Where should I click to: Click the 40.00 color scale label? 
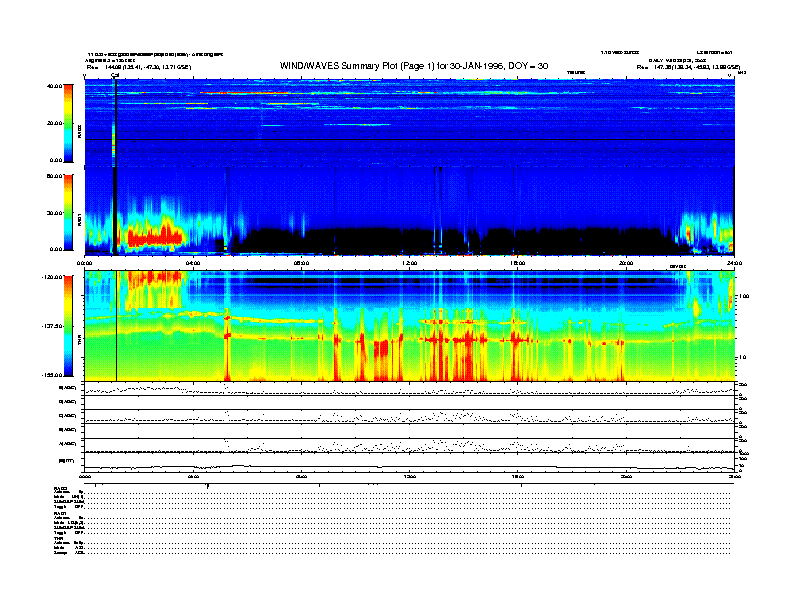[x=54, y=86]
